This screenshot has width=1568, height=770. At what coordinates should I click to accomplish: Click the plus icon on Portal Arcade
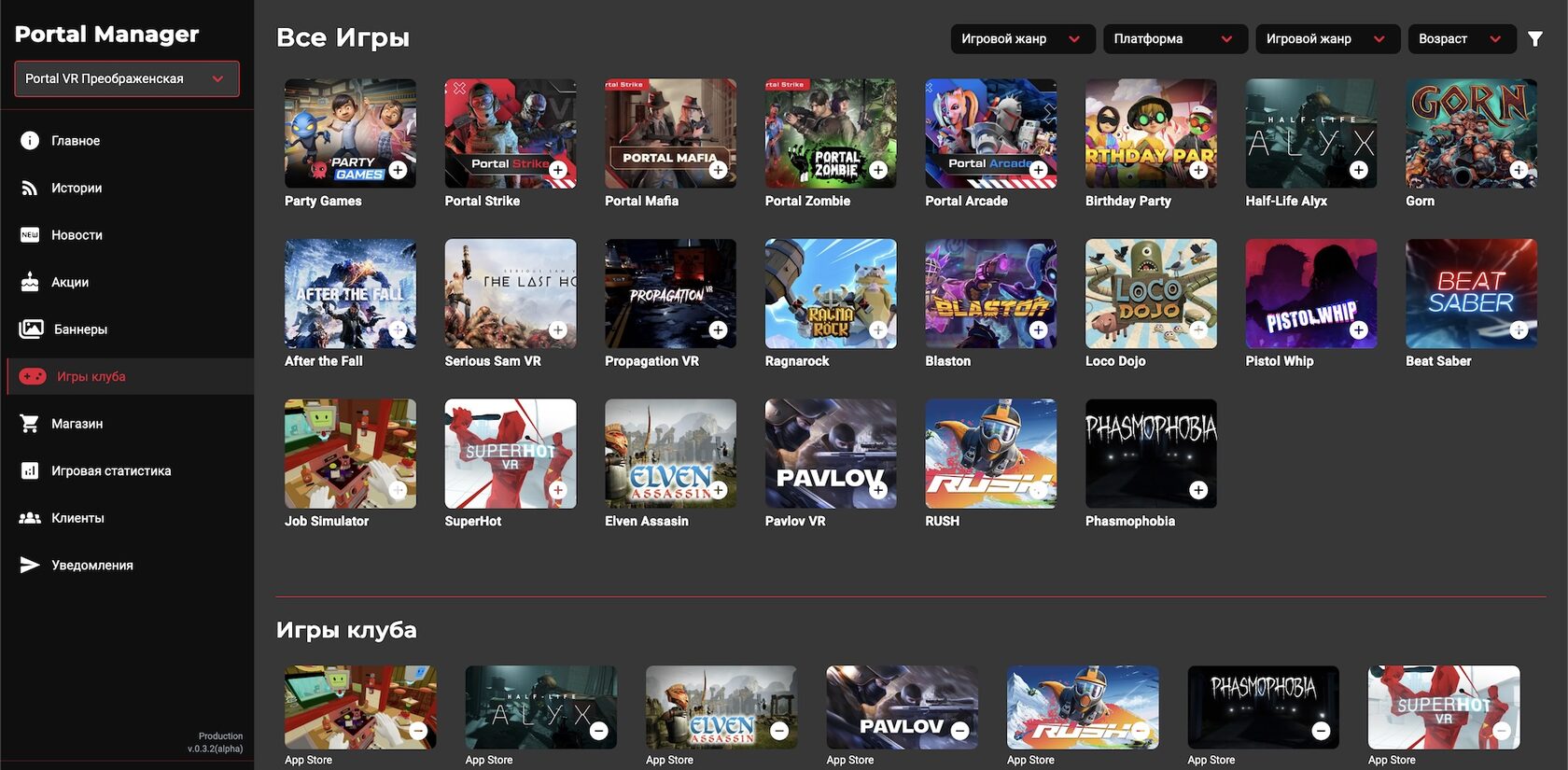point(1038,170)
